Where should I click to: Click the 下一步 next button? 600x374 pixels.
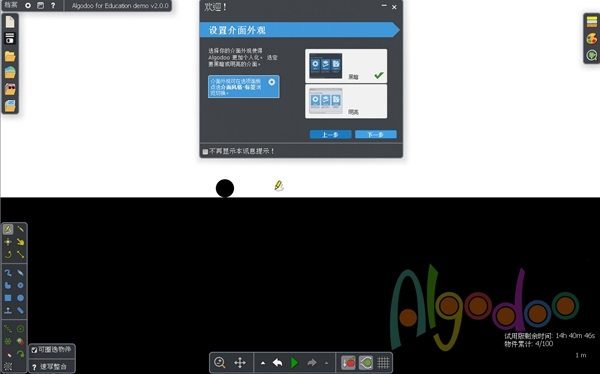[x=375, y=134]
